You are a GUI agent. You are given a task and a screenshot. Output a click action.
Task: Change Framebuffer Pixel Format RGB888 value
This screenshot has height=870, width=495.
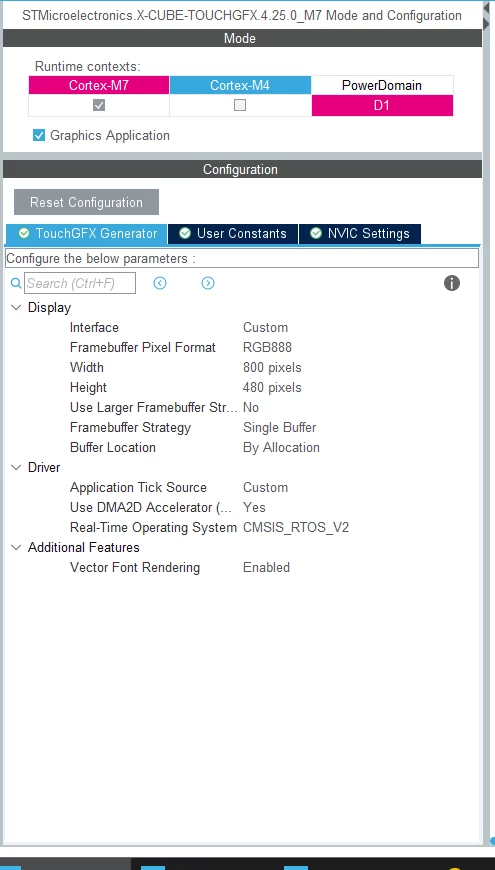(x=267, y=347)
